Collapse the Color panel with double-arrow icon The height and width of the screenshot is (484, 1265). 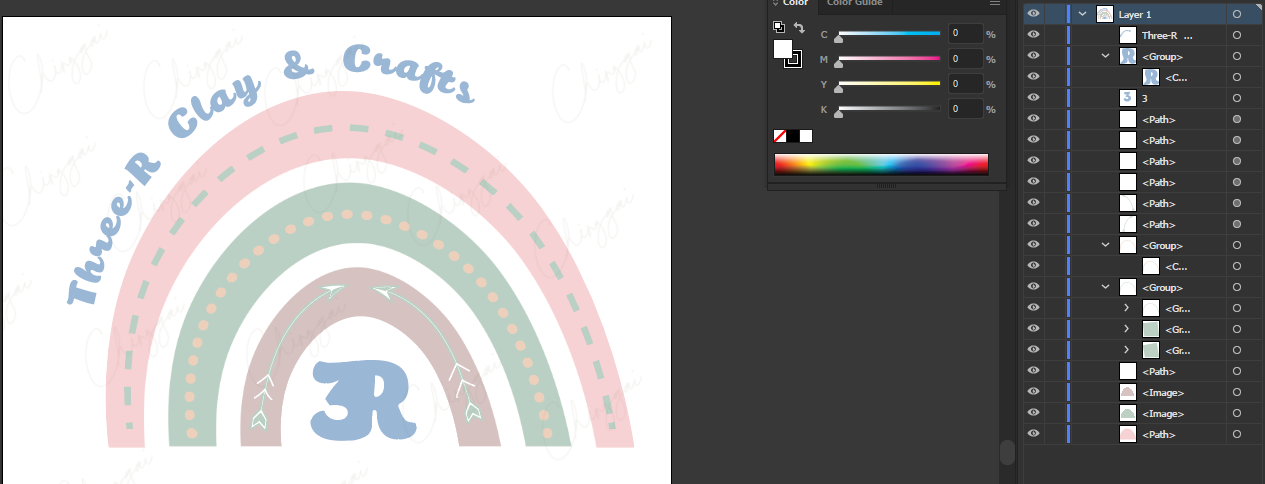pos(774,4)
